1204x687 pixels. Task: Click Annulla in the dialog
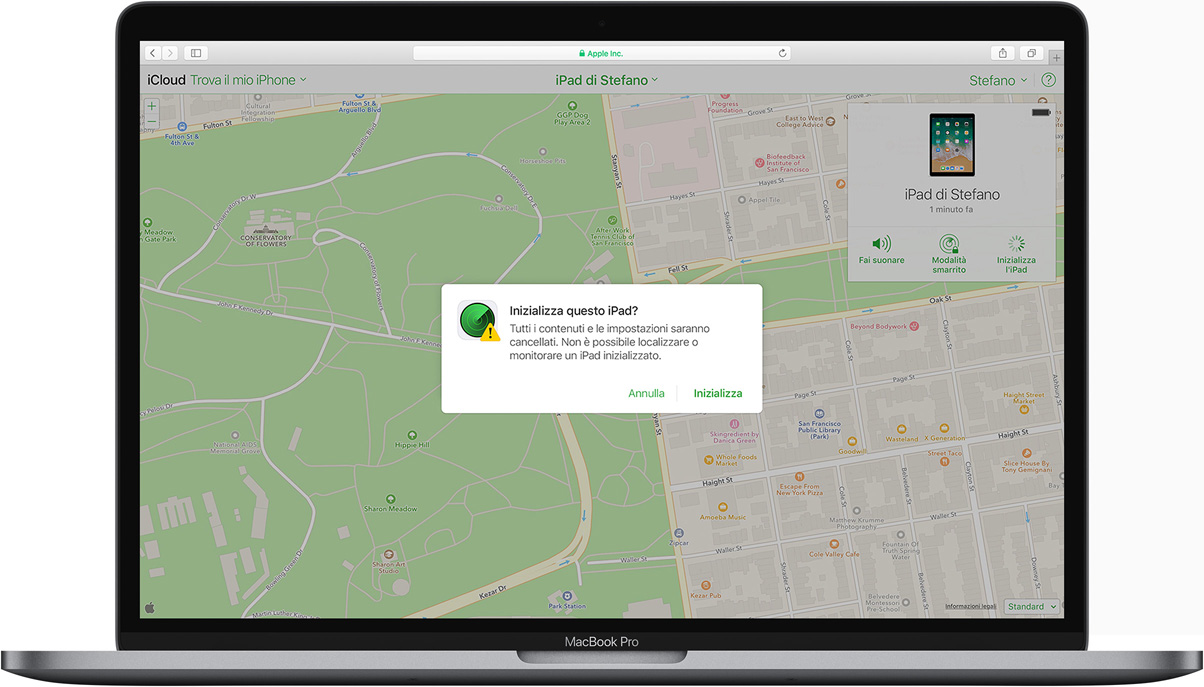pos(646,393)
